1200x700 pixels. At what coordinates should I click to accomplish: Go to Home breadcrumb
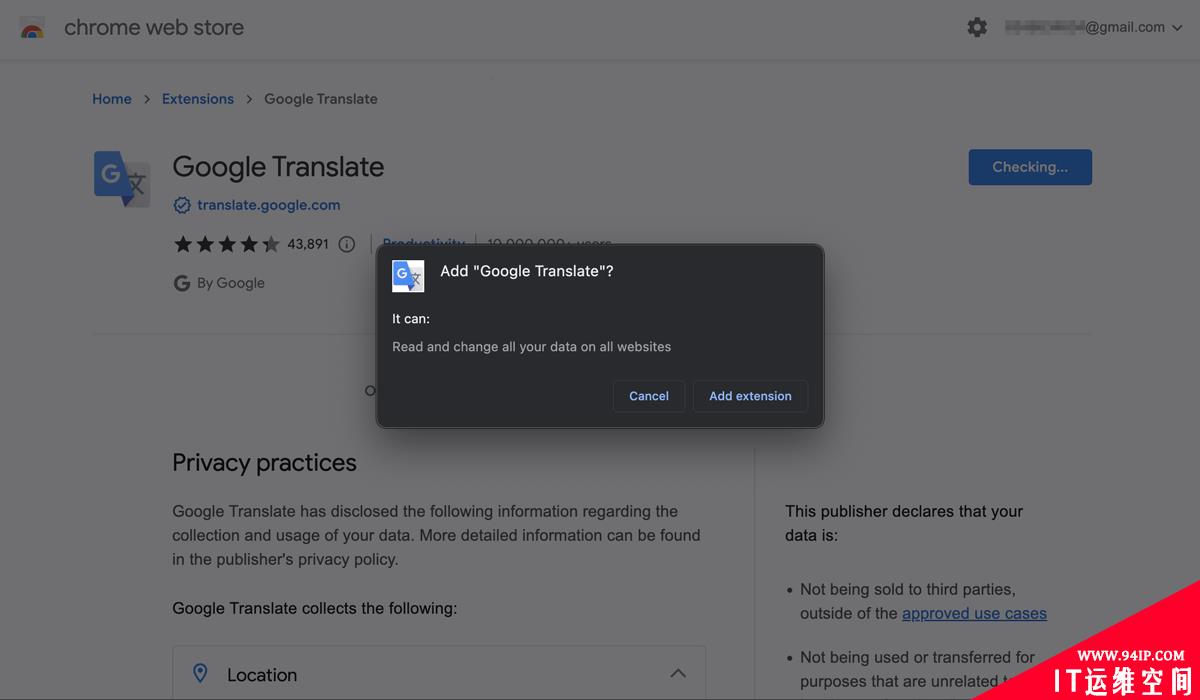pos(112,99)
